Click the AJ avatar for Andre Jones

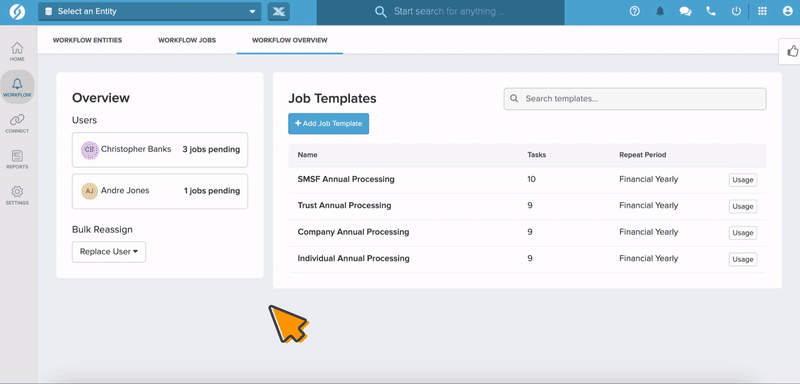tap(89, 191)
